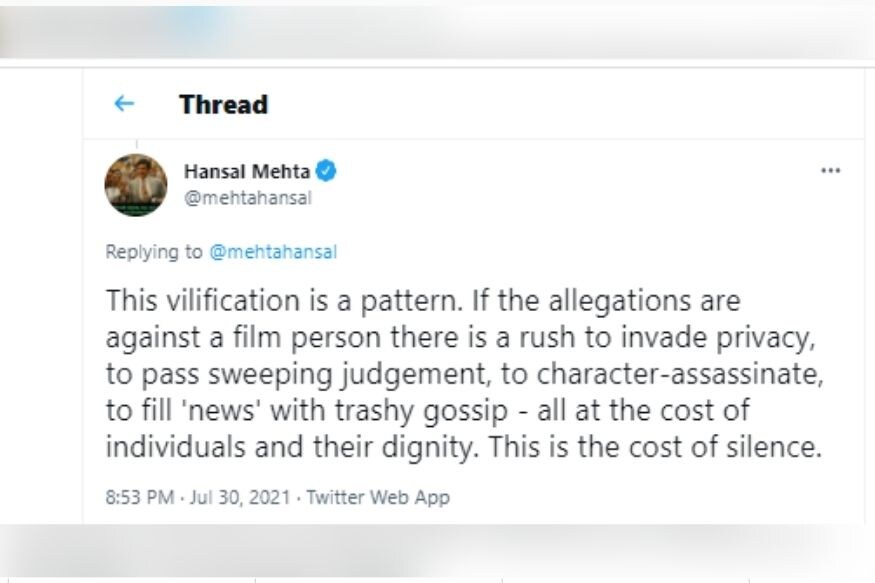Click the "Replying to" label text

(154, 252)
